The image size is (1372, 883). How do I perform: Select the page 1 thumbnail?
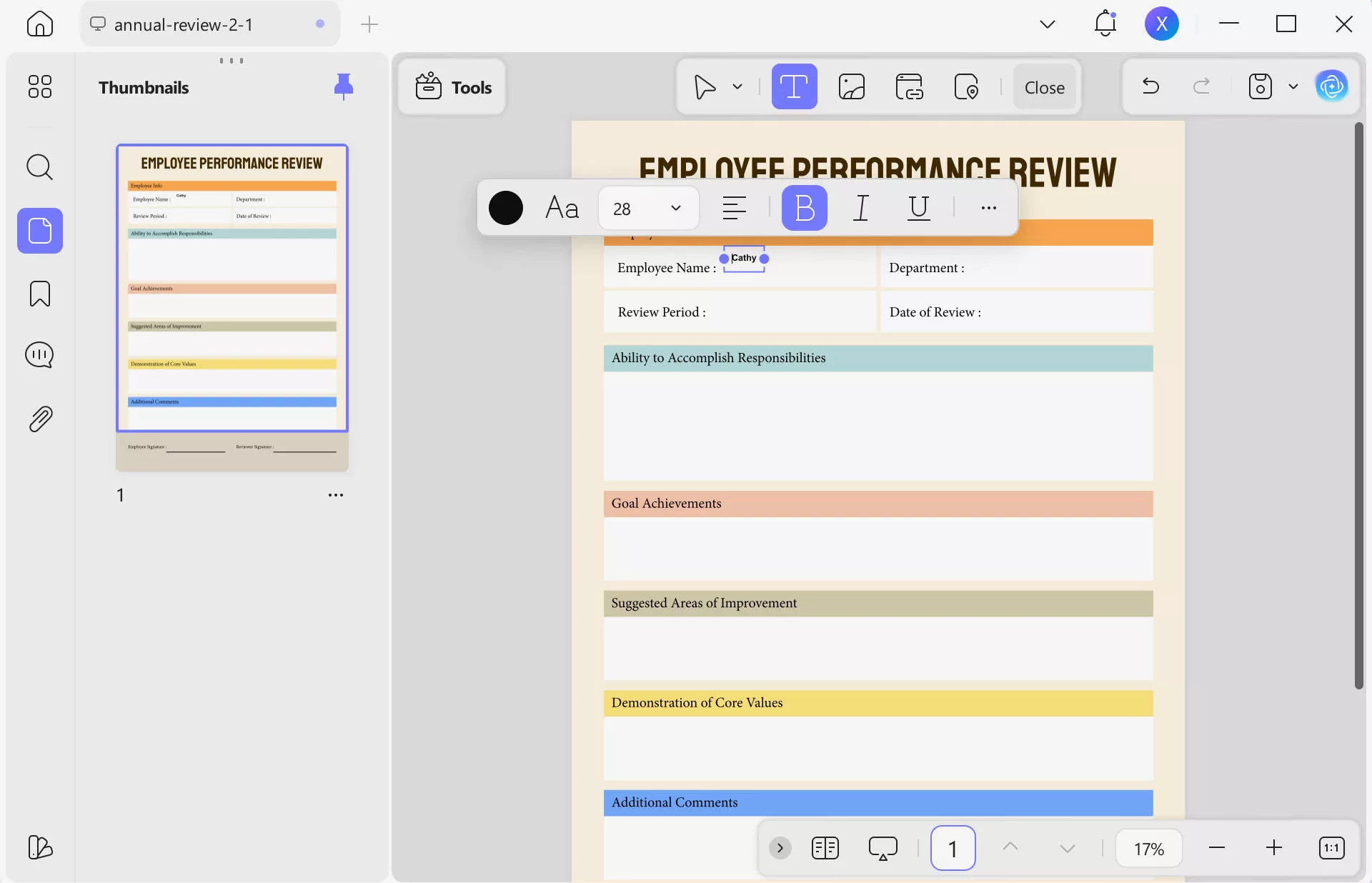(232, 286)
